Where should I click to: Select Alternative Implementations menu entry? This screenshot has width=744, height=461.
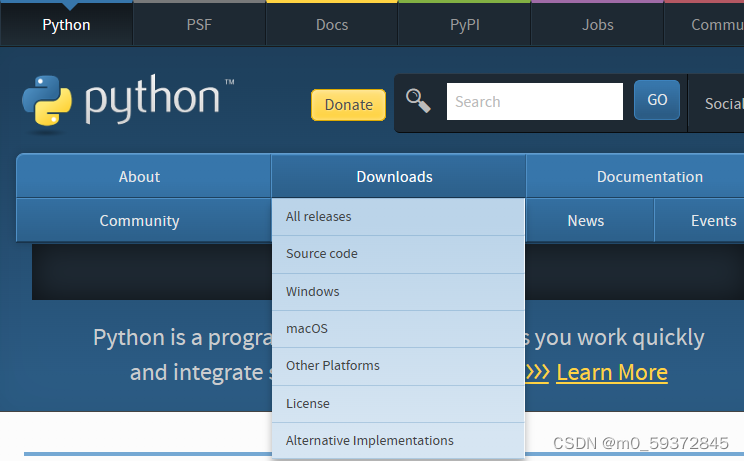[x=398, y=441]
